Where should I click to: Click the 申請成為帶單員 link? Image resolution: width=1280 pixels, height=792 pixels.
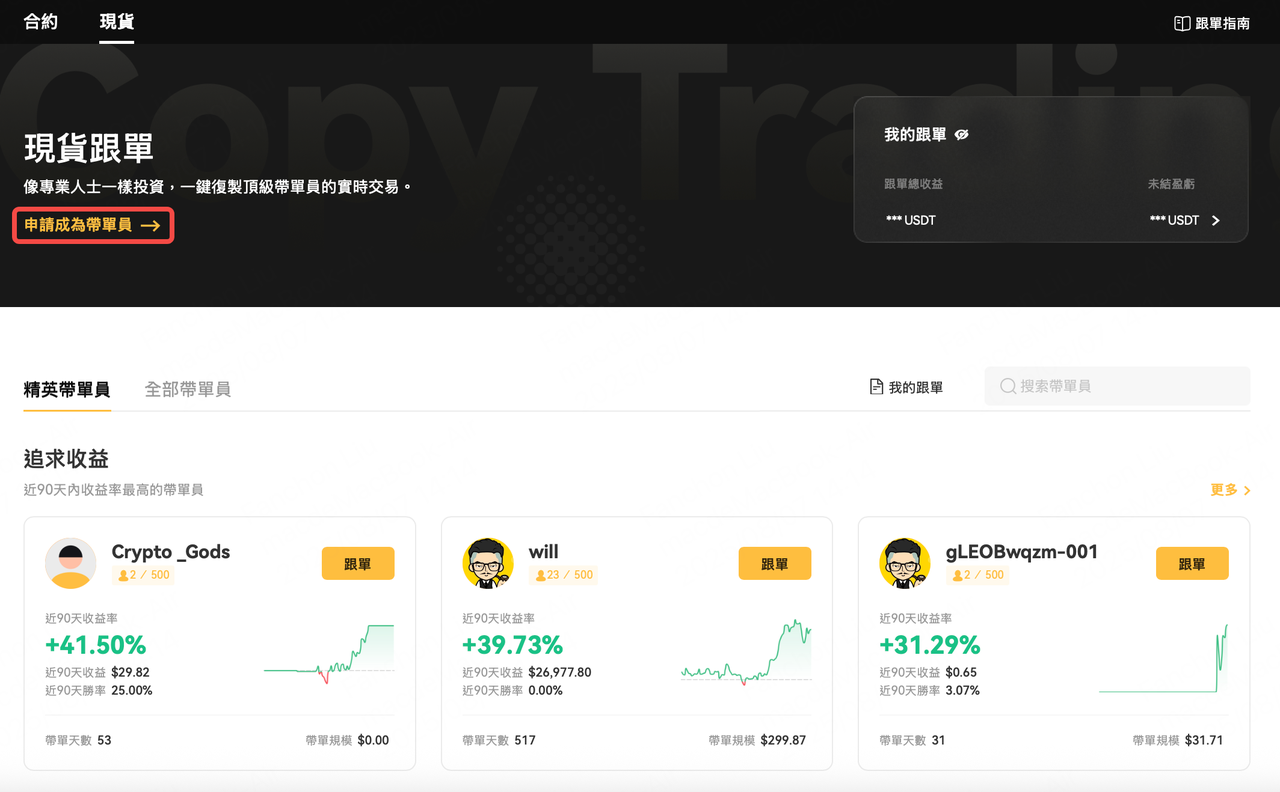93,225
